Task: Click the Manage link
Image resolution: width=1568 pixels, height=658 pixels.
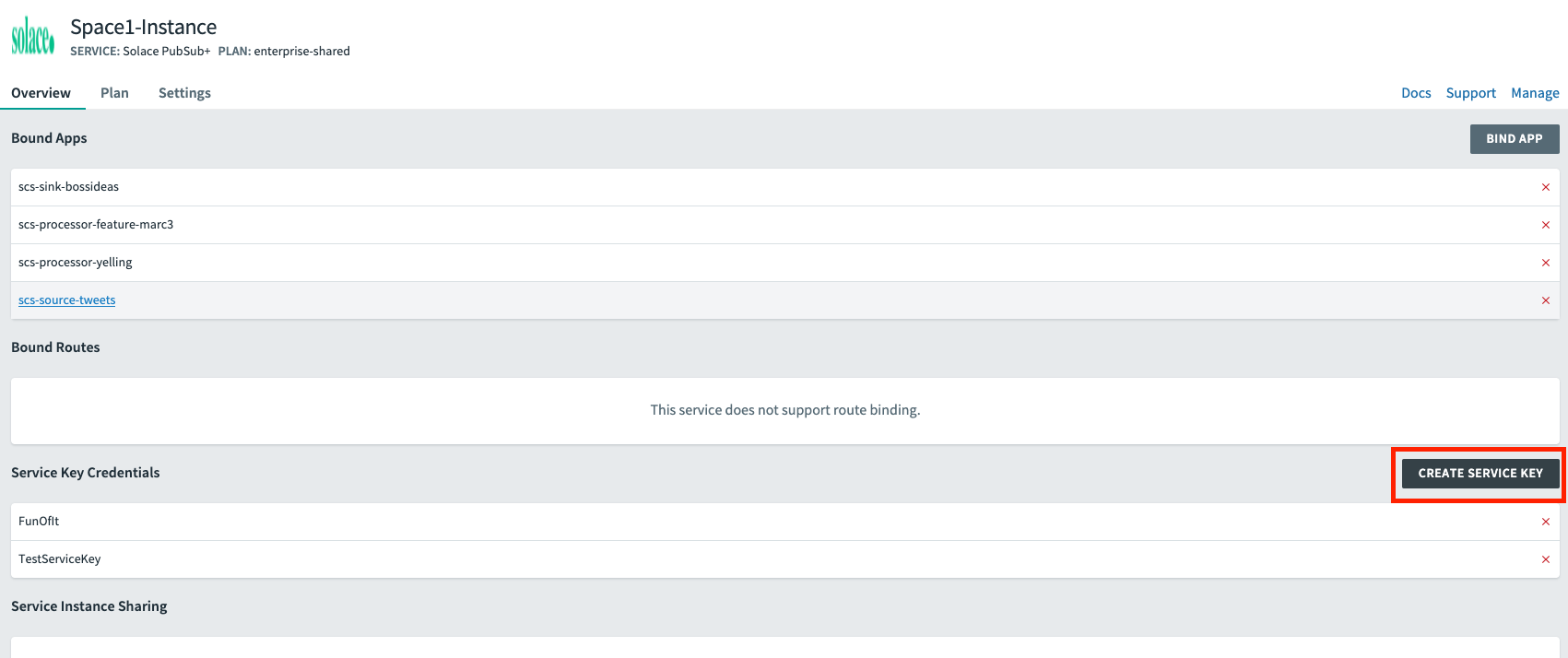Action: 1535,93
